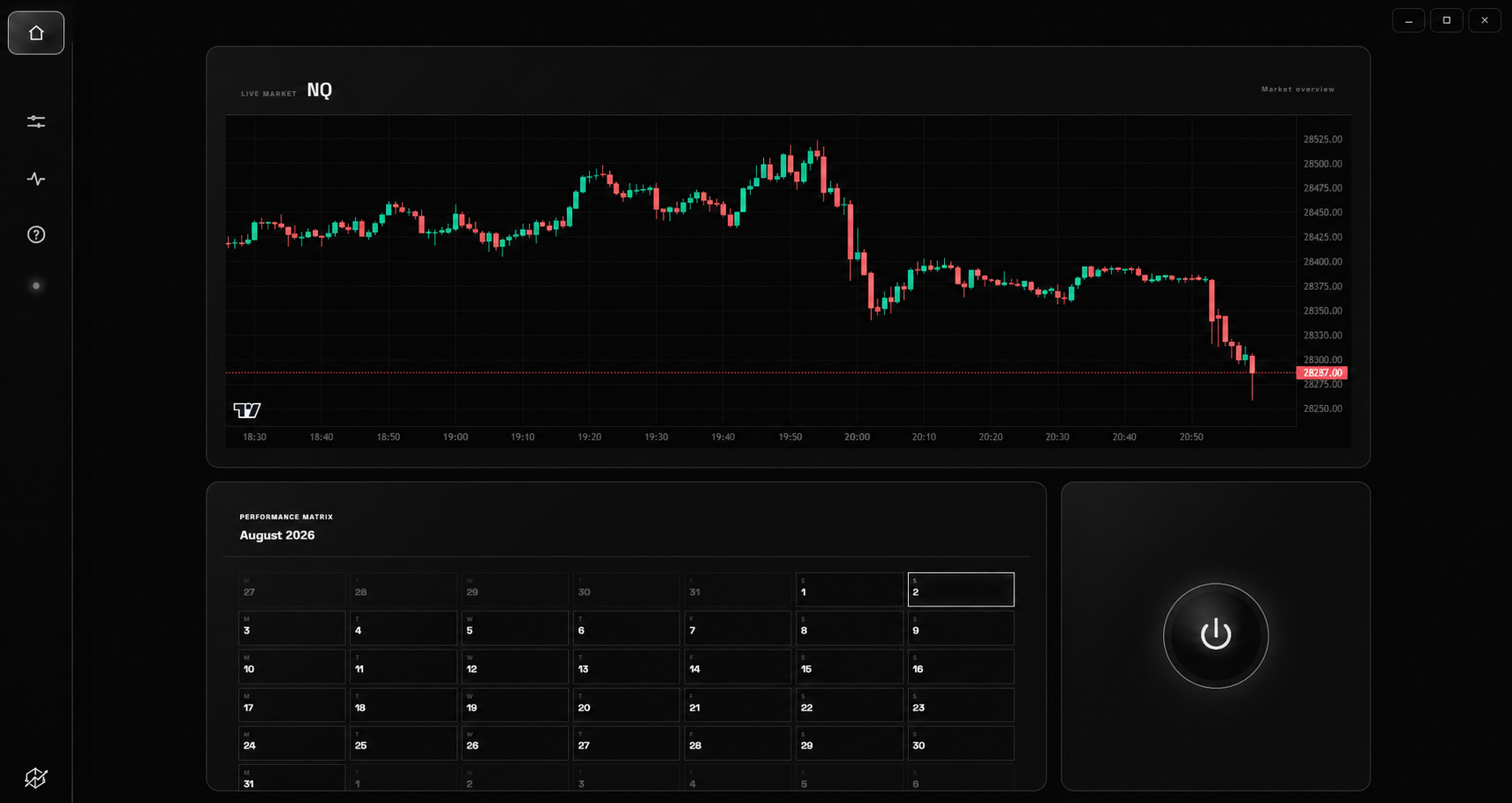Select August 14 calendar cell
Image resolution: width=1512 pixels, height=803 pixels.
pyautogui.click(x=738, y=667)
